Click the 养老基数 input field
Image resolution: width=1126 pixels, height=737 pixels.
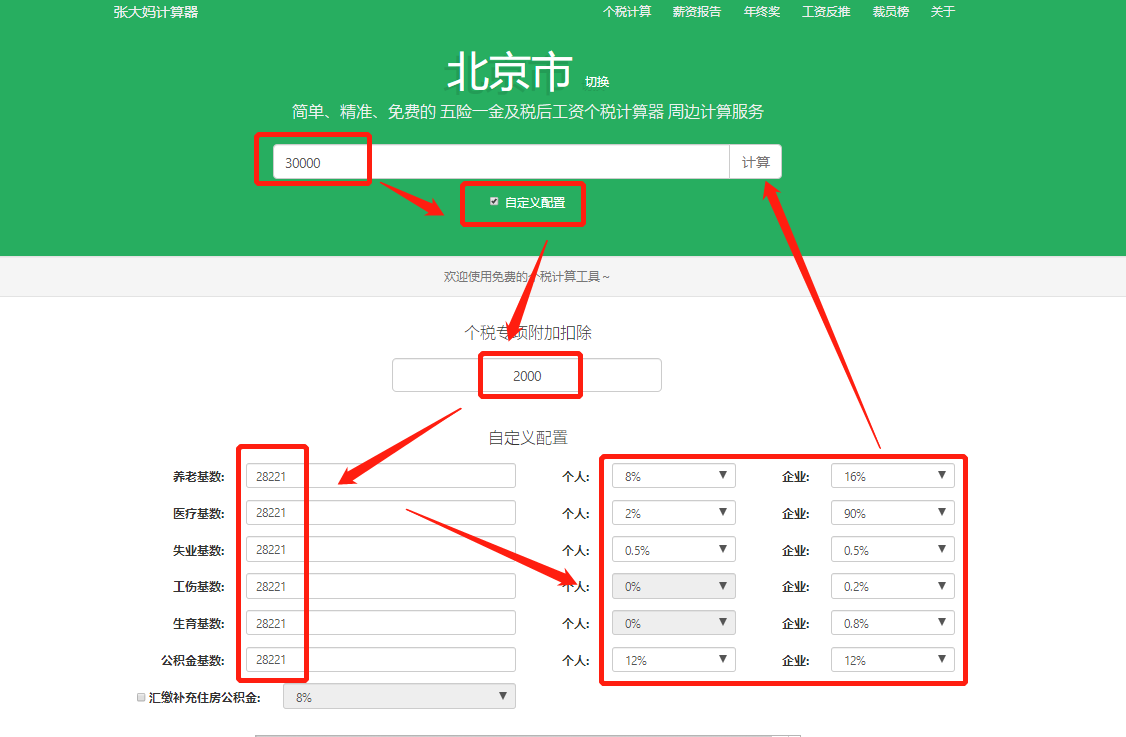click(381, 476)
